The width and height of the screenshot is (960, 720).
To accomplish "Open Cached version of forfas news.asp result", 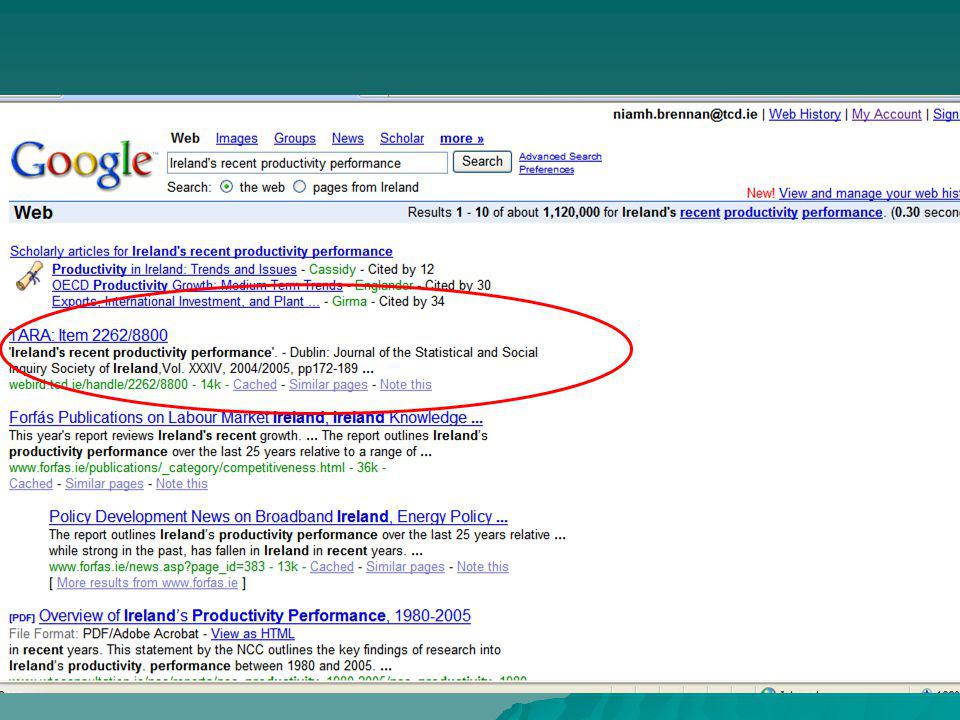I will click(x=332, y=567).
